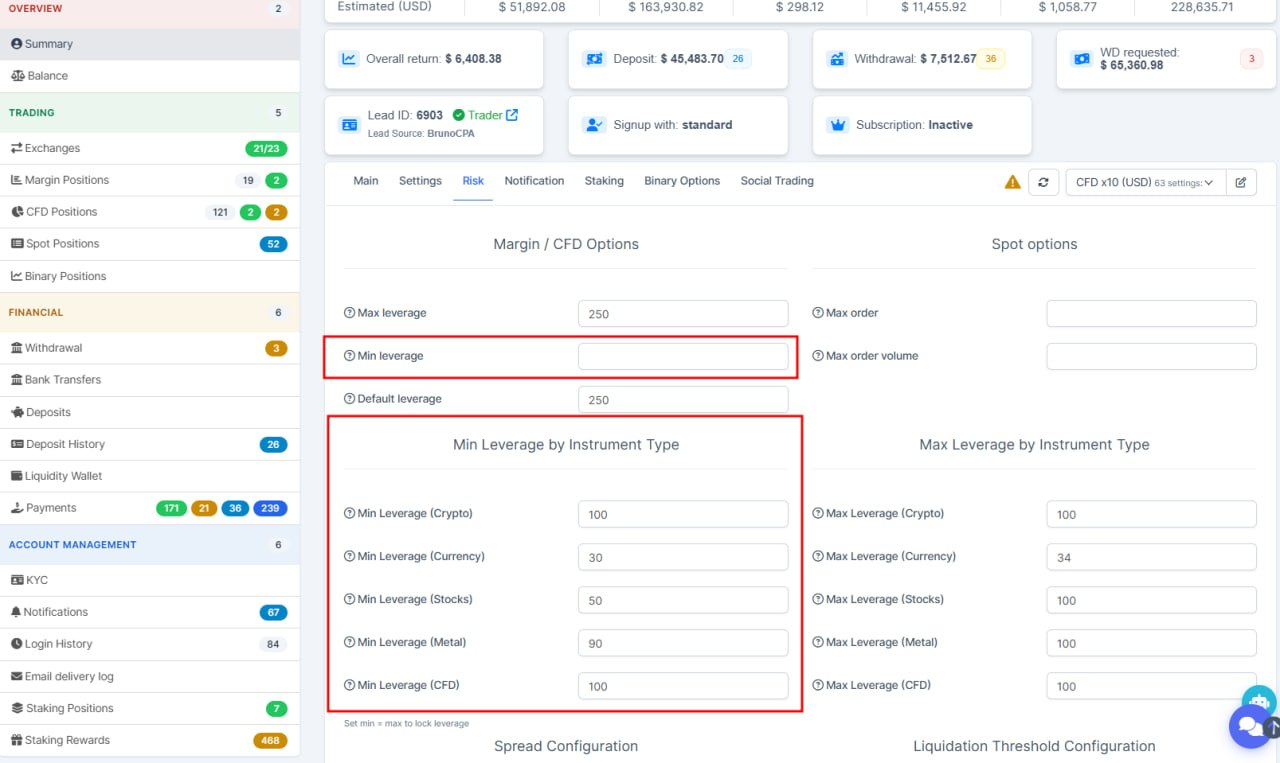
Task: Click the Max Leverage (Metal) field
Action: pos(1151,643)
